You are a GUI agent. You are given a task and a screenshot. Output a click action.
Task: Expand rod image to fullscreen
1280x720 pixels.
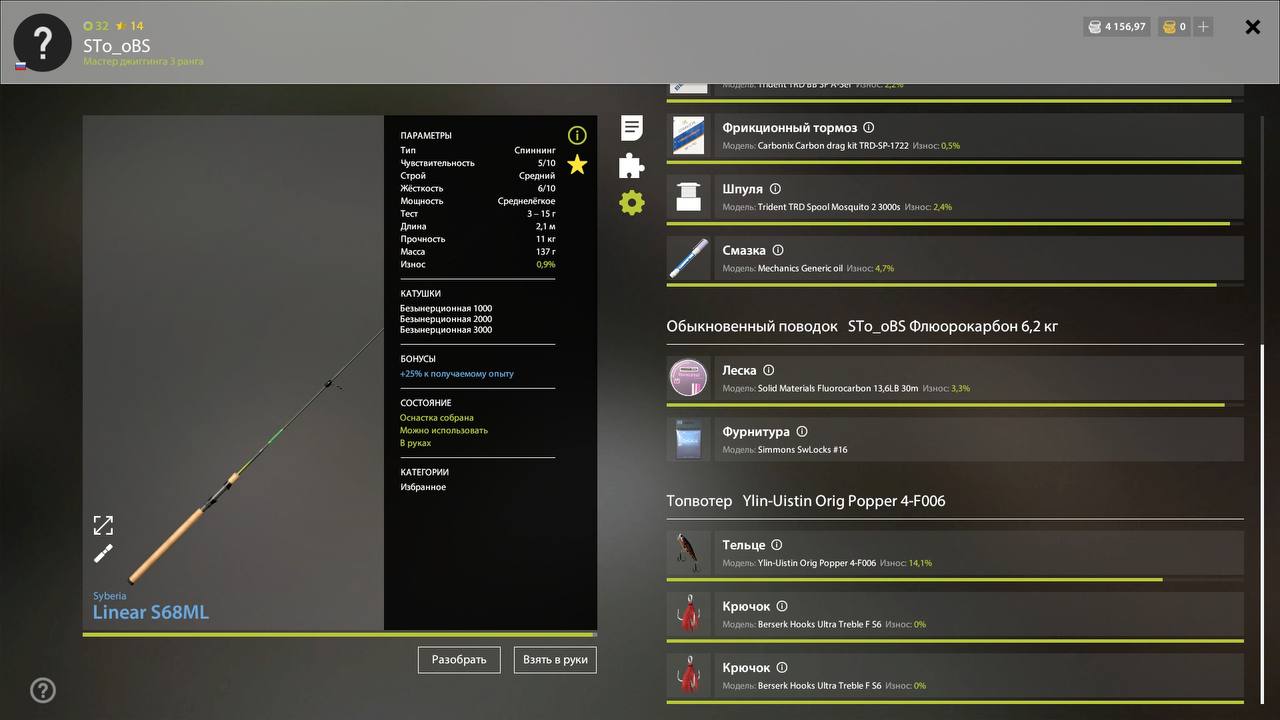(103, 525)
